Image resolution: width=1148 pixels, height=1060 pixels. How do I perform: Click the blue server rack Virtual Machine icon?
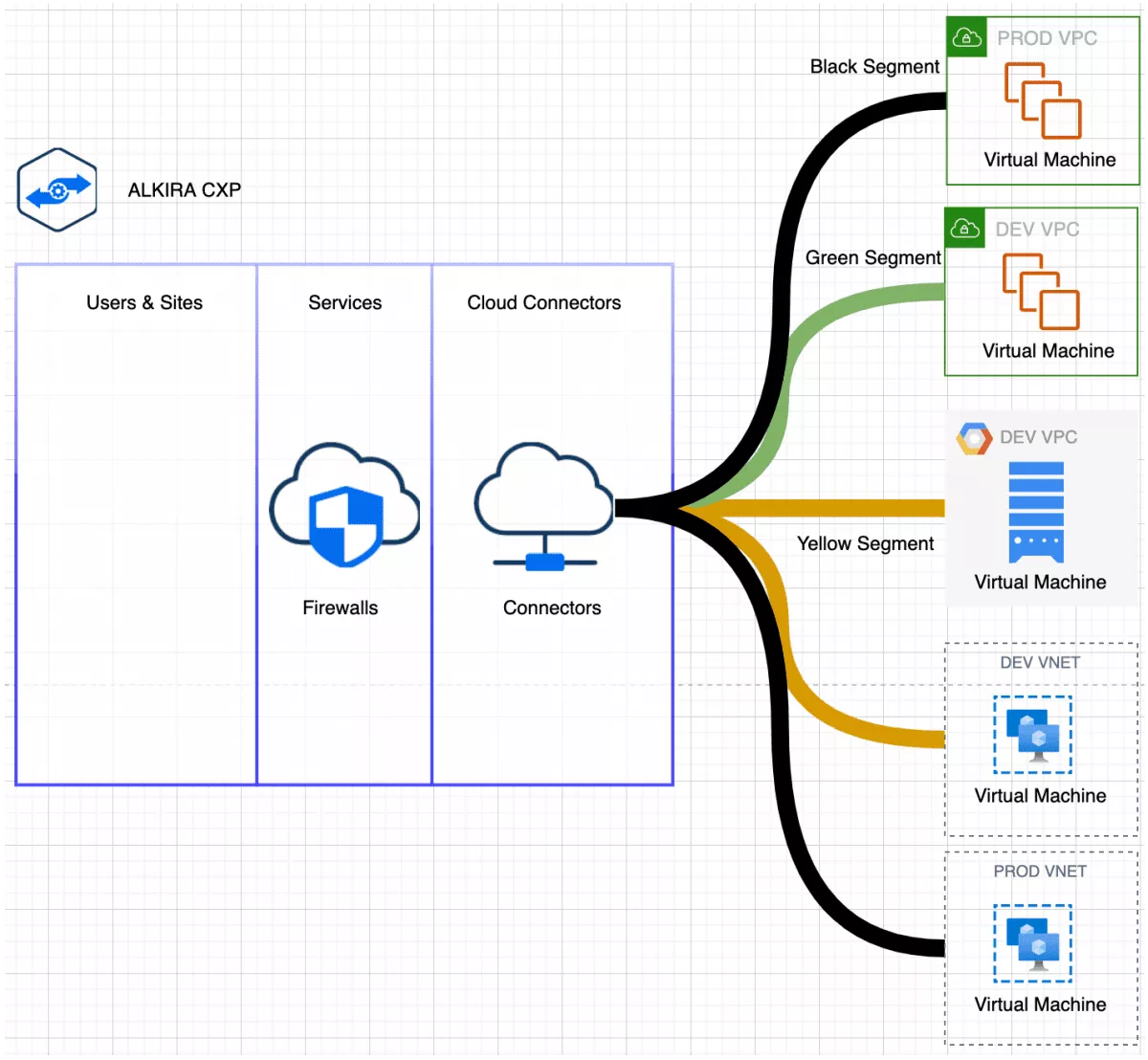tap(1039, 512)
